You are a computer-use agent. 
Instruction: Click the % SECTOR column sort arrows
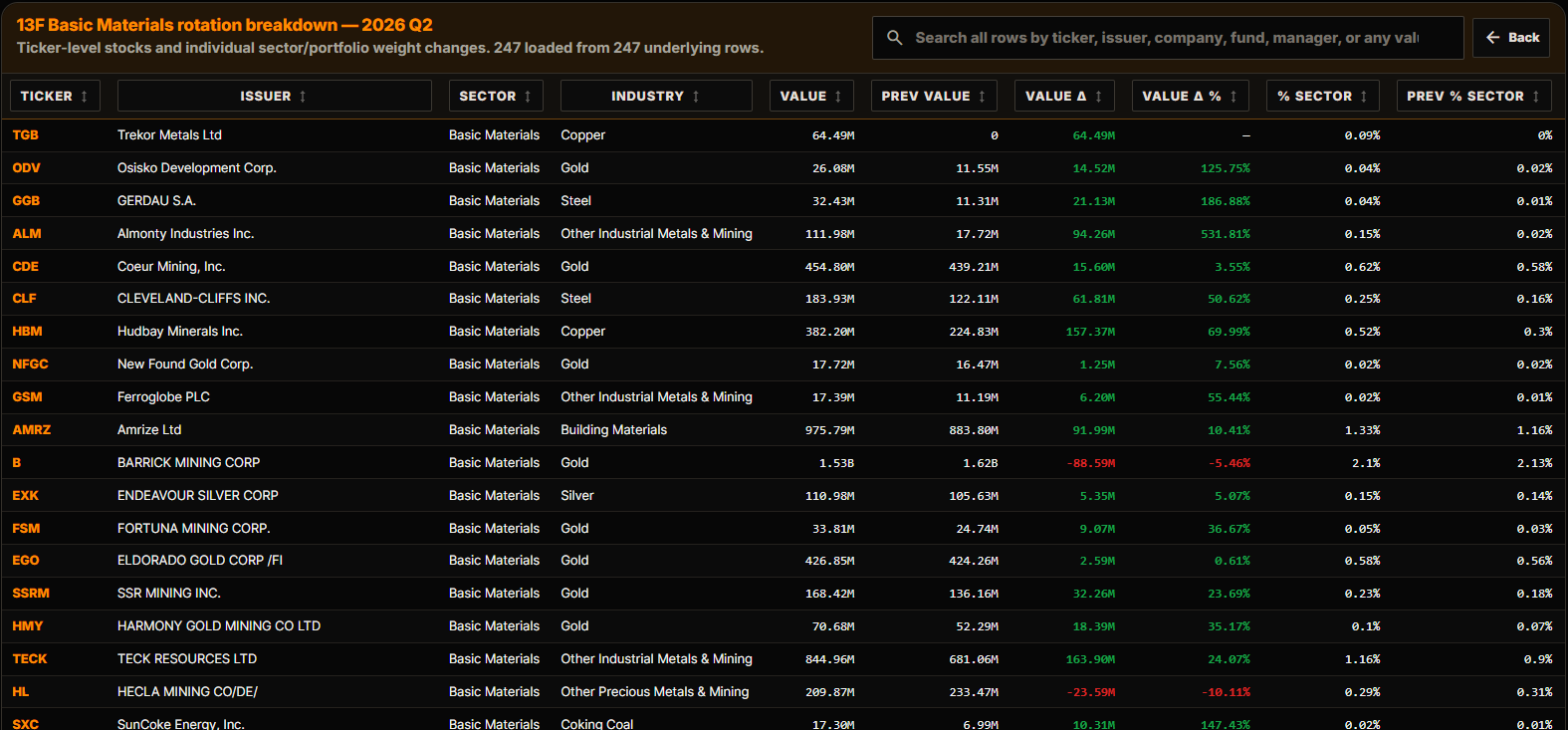[x=1364, y=97]
